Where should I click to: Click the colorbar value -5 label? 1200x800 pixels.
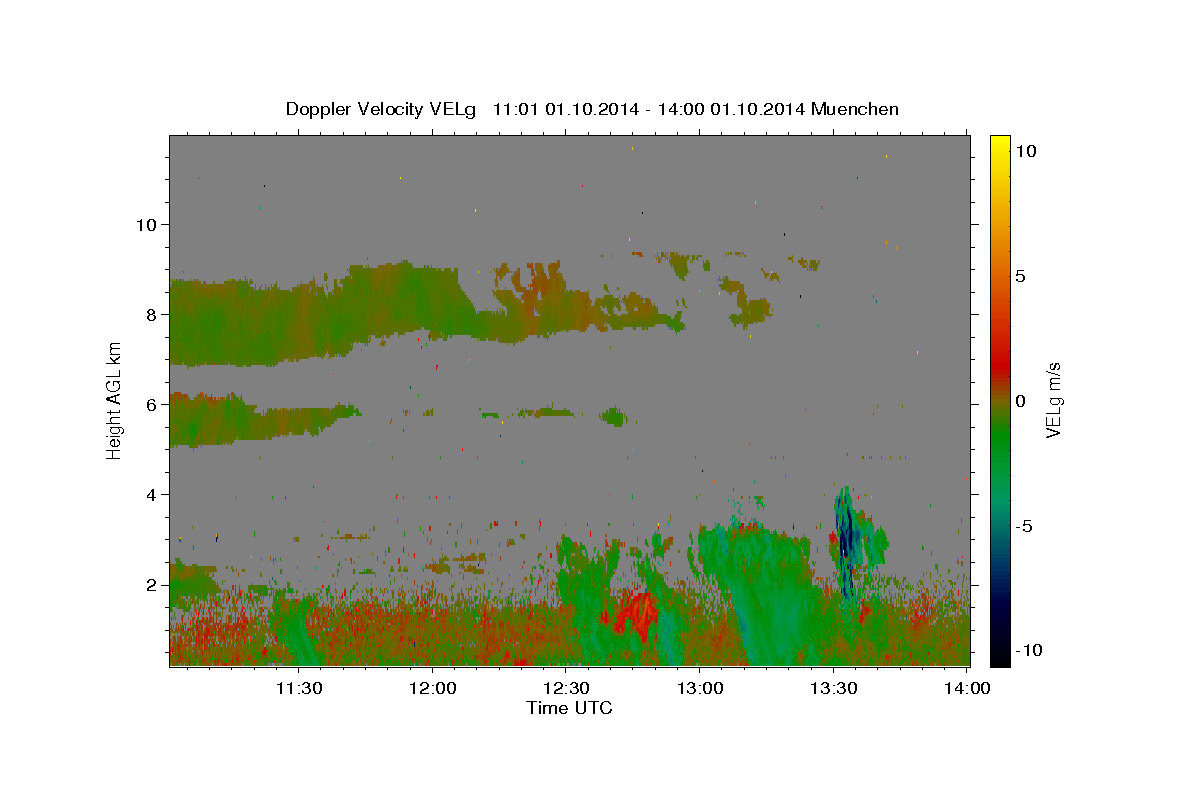tap(1023, 525)
